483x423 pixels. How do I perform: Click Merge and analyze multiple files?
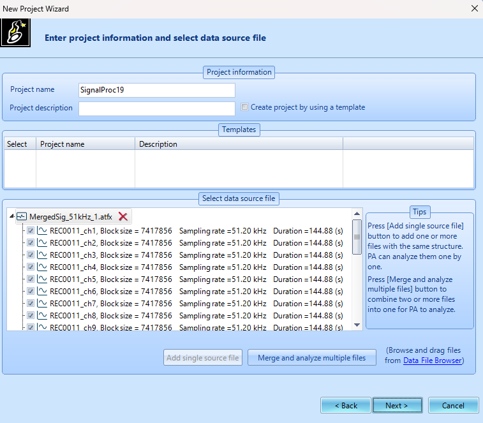coord(312,358)
